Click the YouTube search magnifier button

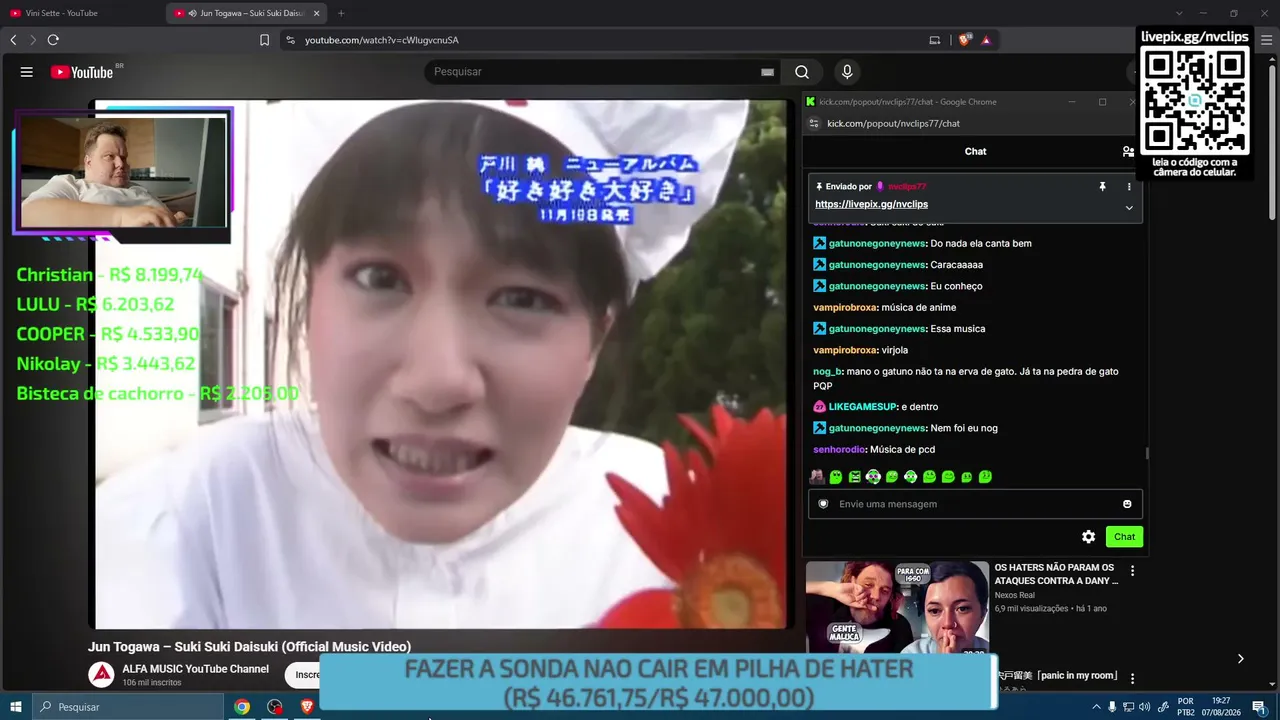(x=802, y=72)
